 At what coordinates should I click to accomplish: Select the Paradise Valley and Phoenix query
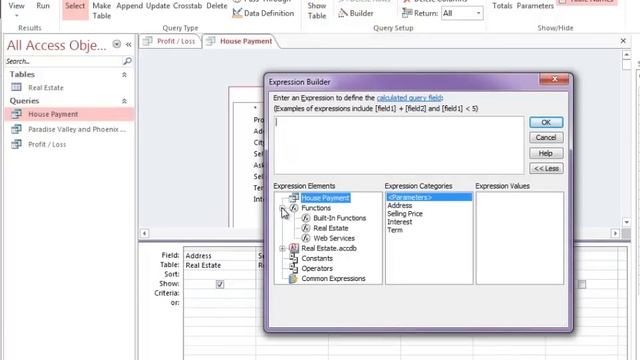[77, 129]
